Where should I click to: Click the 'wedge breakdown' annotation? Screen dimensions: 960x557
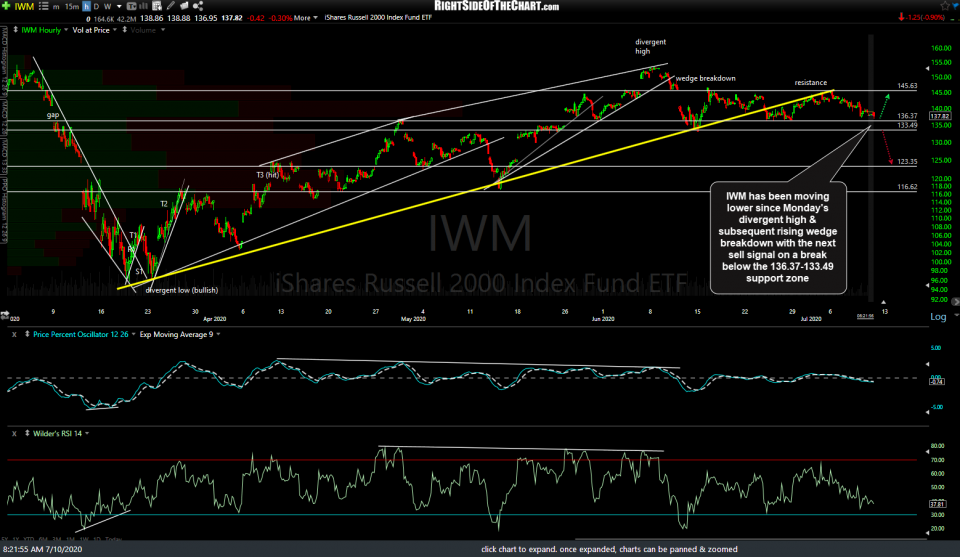(705, 78)
